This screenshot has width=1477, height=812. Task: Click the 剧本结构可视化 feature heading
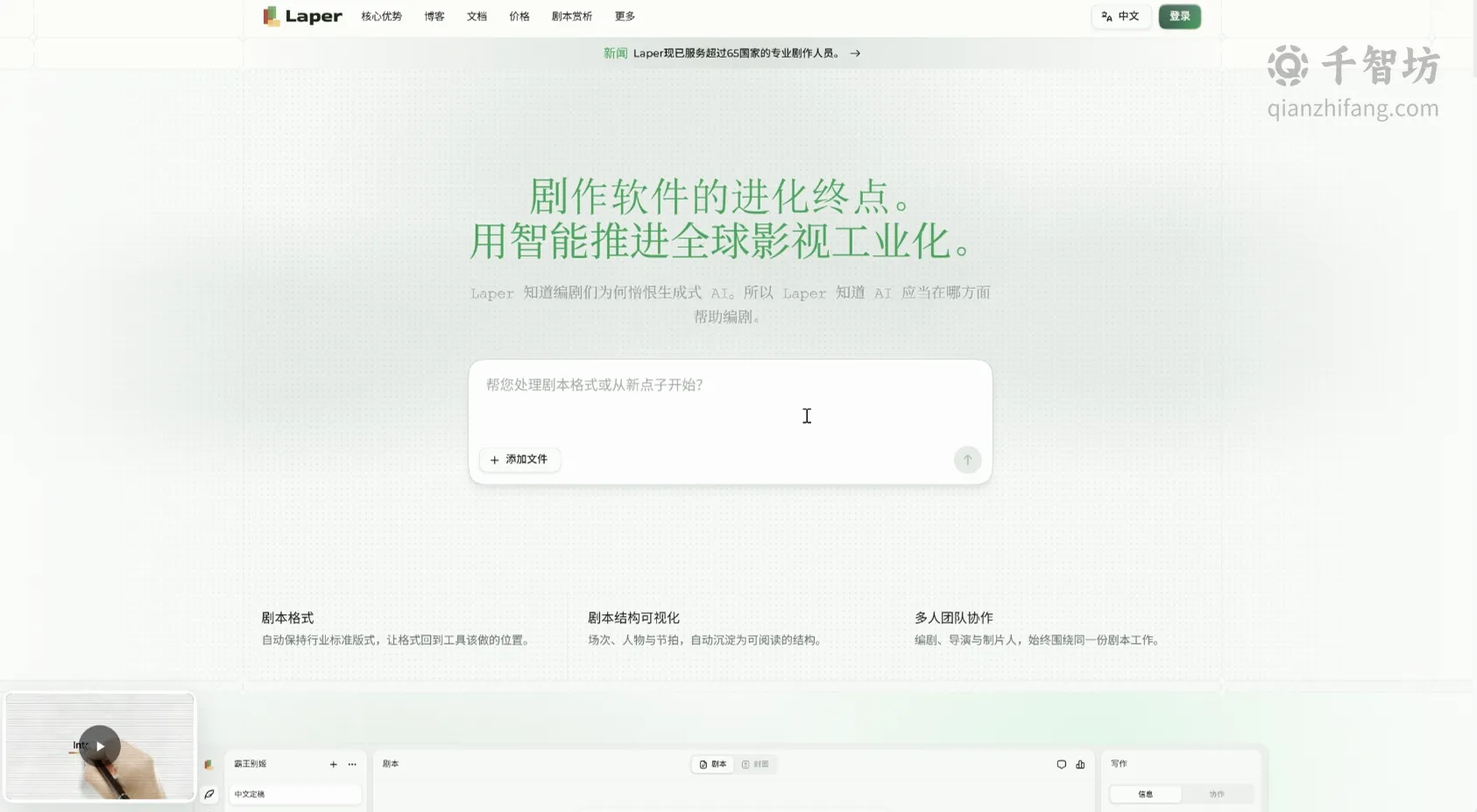pos(633,618)
